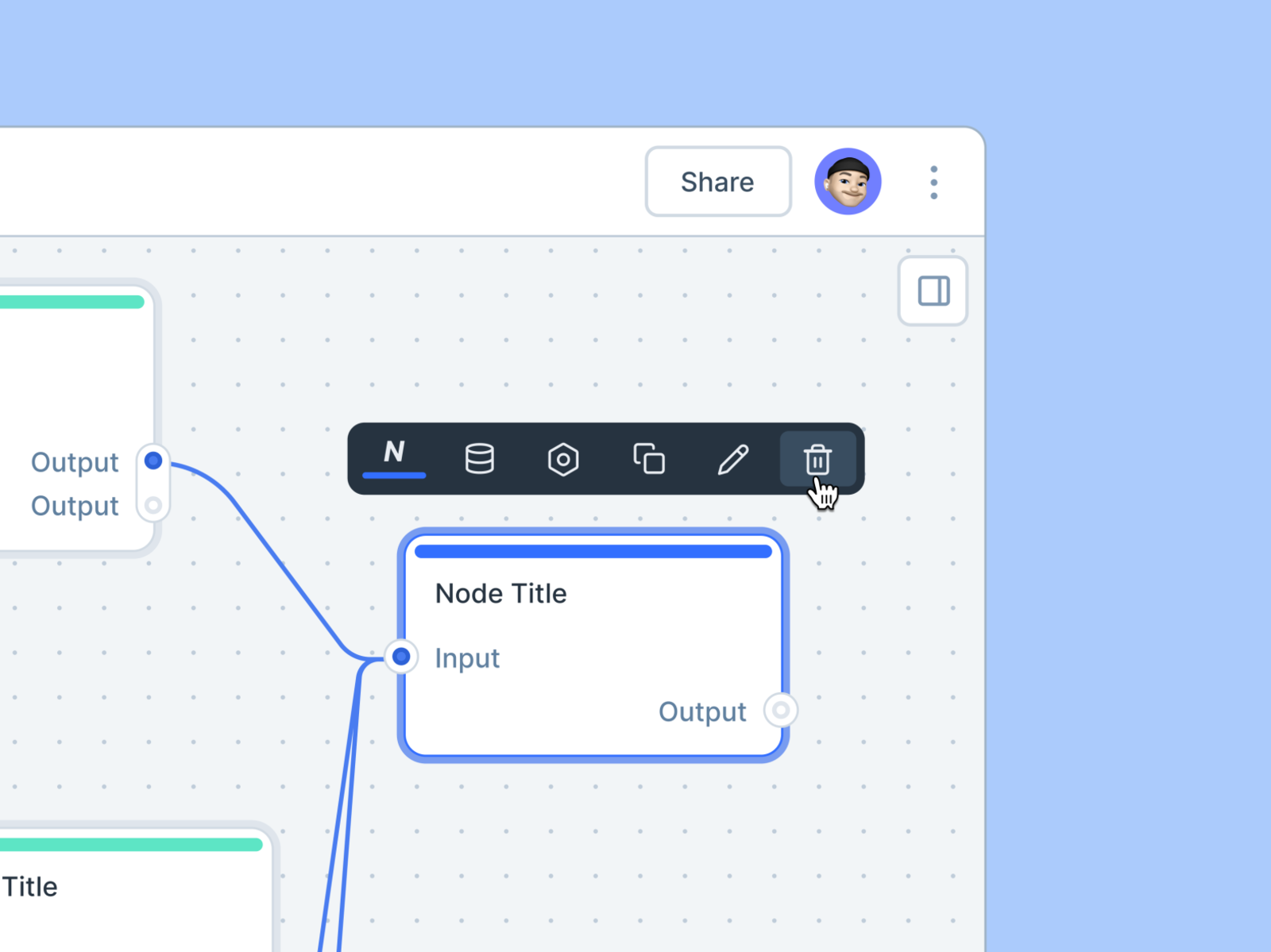Select the Node Title heading text
Image resolution: width=1271 pixels, height=952 pixels.
(x=500, y=593)
